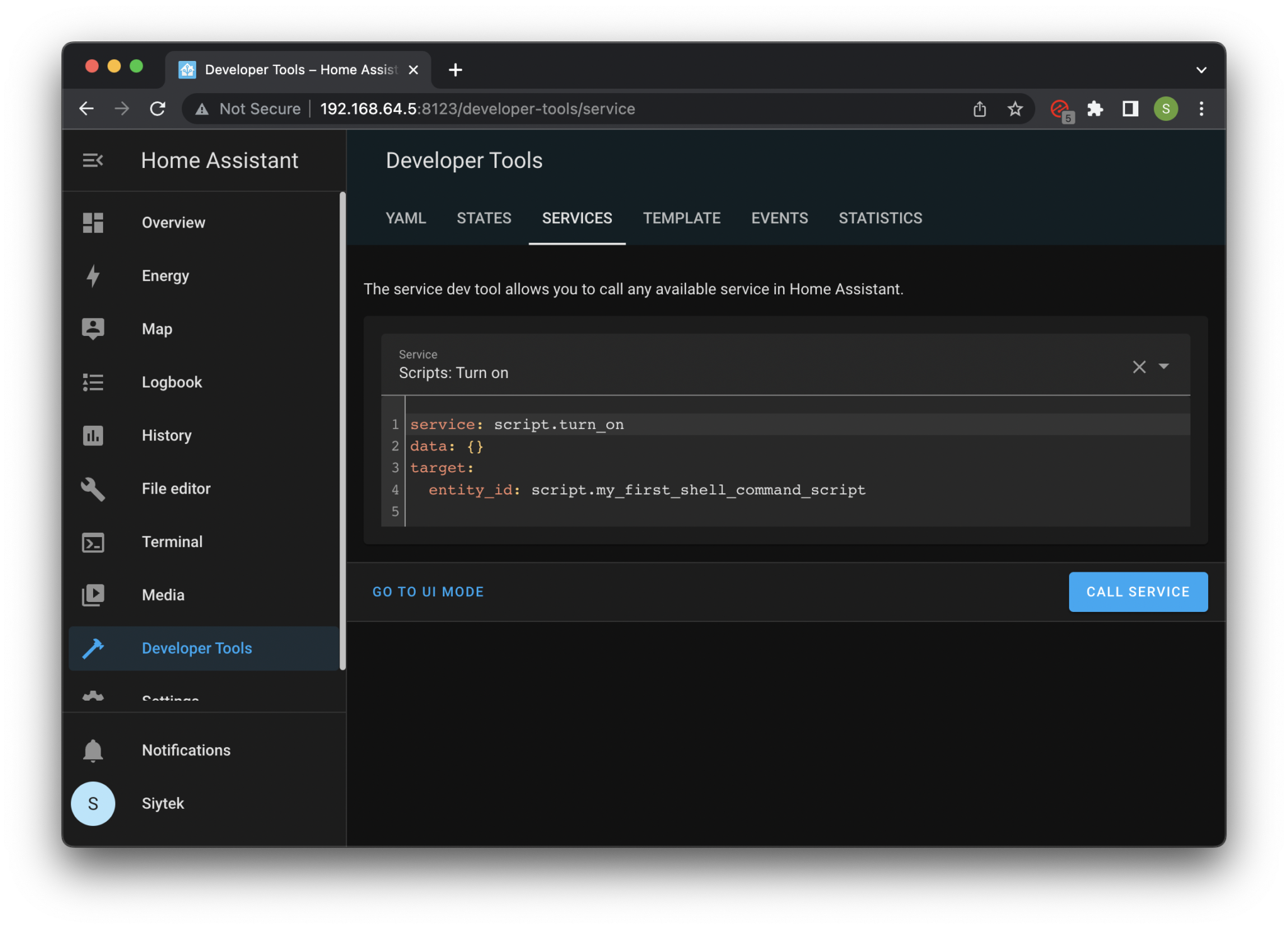Open the browser extensions puzzle icon

click(x=1096, y=109)
